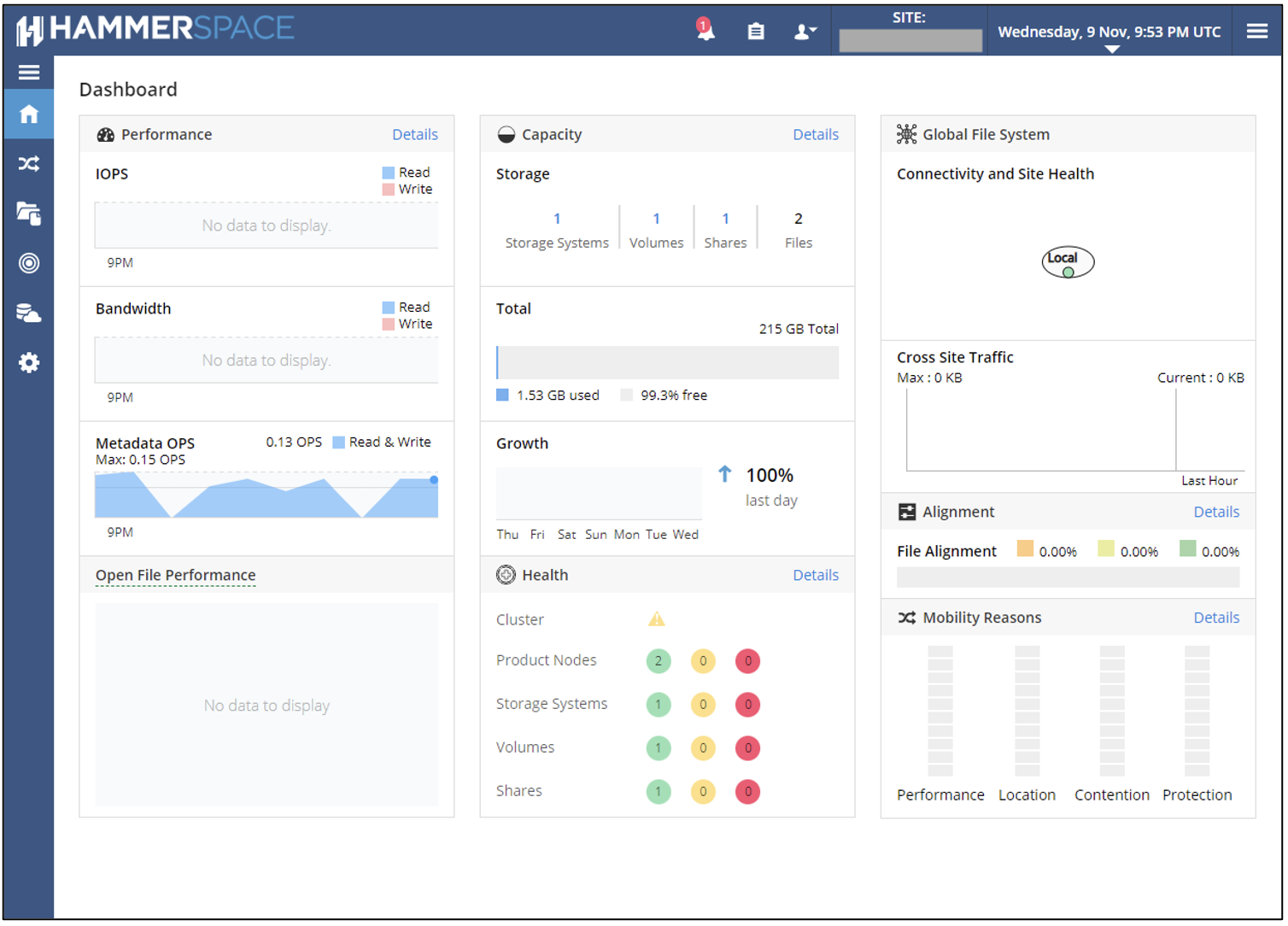
Task: Go to Home dashboard in sidebar
Action: pos(29,114)
